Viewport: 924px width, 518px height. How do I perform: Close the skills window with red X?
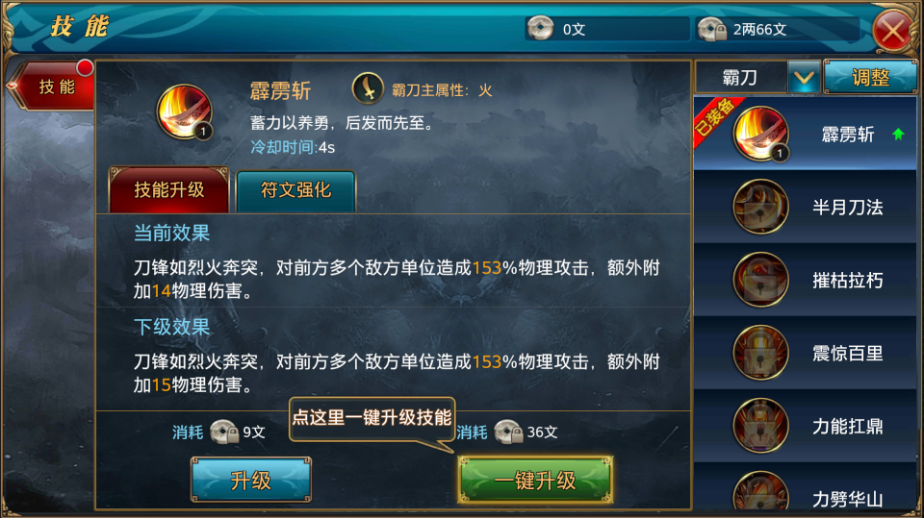tap(893, 30)
